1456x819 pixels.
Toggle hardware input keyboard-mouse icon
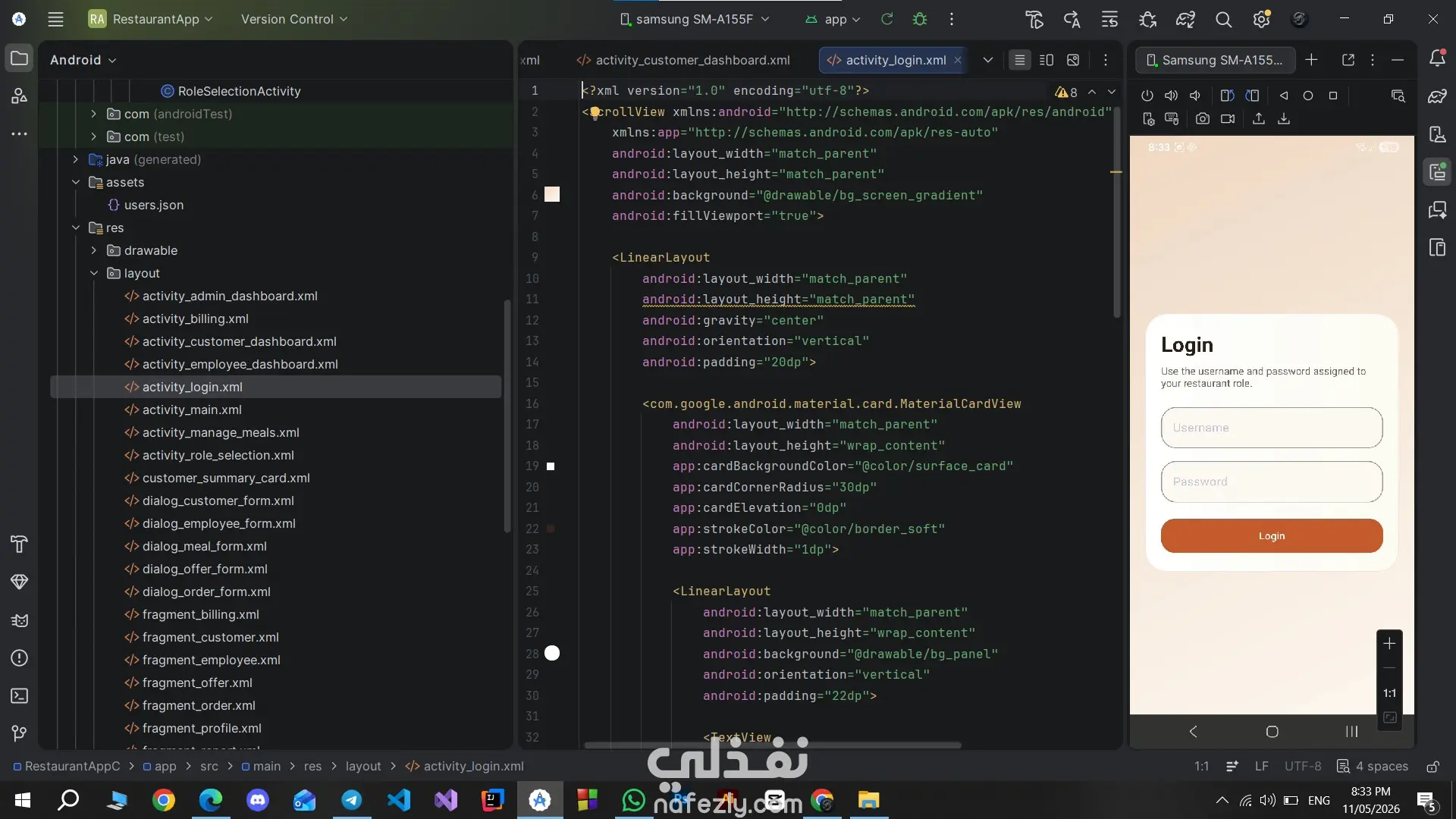coord(1172,118)
